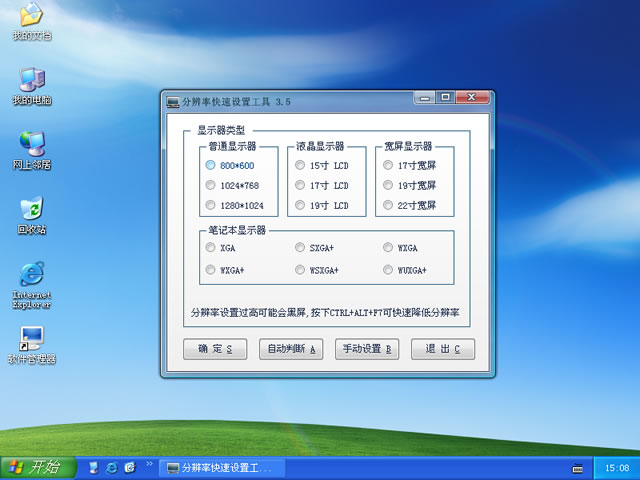Viewport: 640px width, 480px height.
Task: Click the 笔记本显示器 group label
Action: 237,230
